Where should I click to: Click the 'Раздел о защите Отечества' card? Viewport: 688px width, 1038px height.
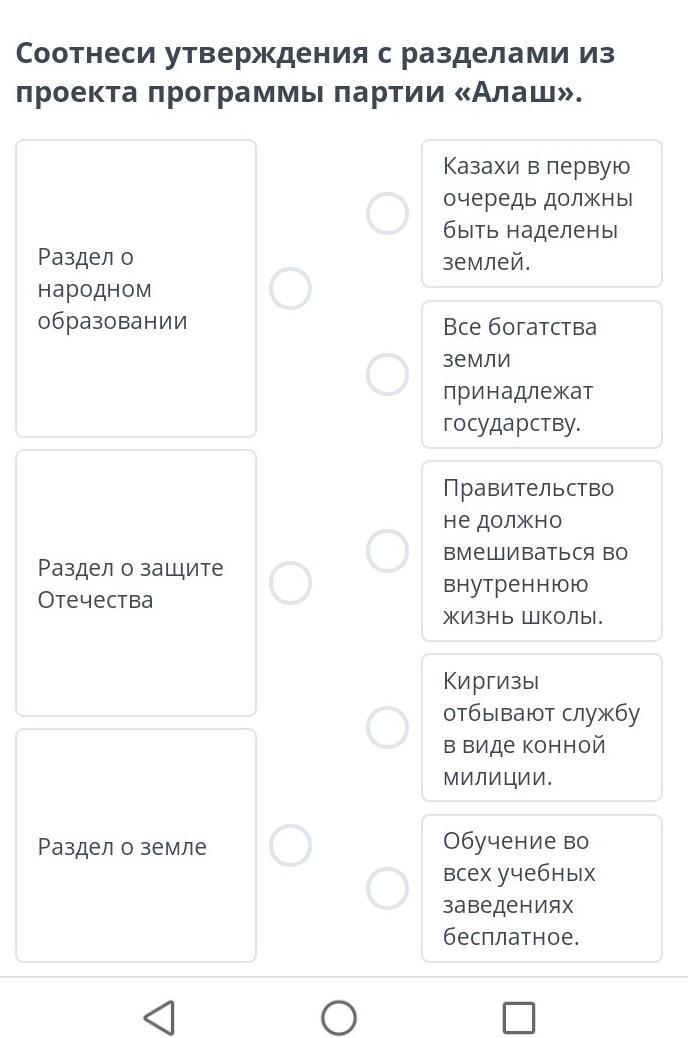136,583
